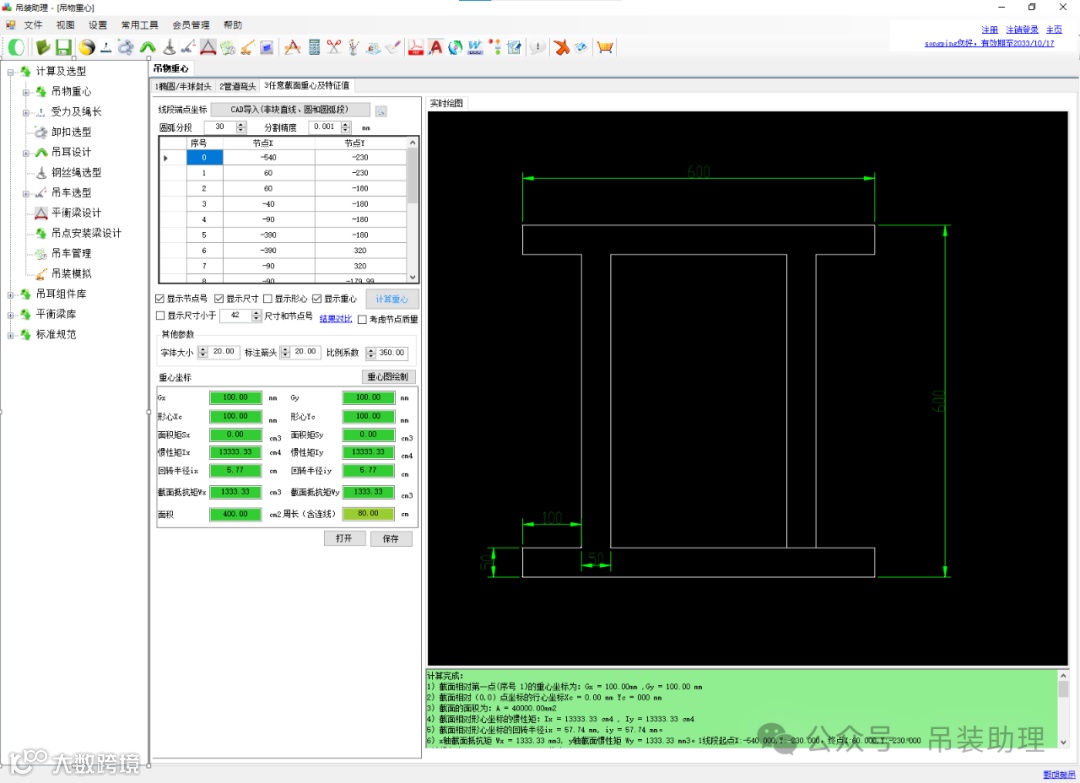Toggle the 显示节点号 checkbox
Image resolution: width=1080 pixels, height=783 pixels.
(161, 299)
